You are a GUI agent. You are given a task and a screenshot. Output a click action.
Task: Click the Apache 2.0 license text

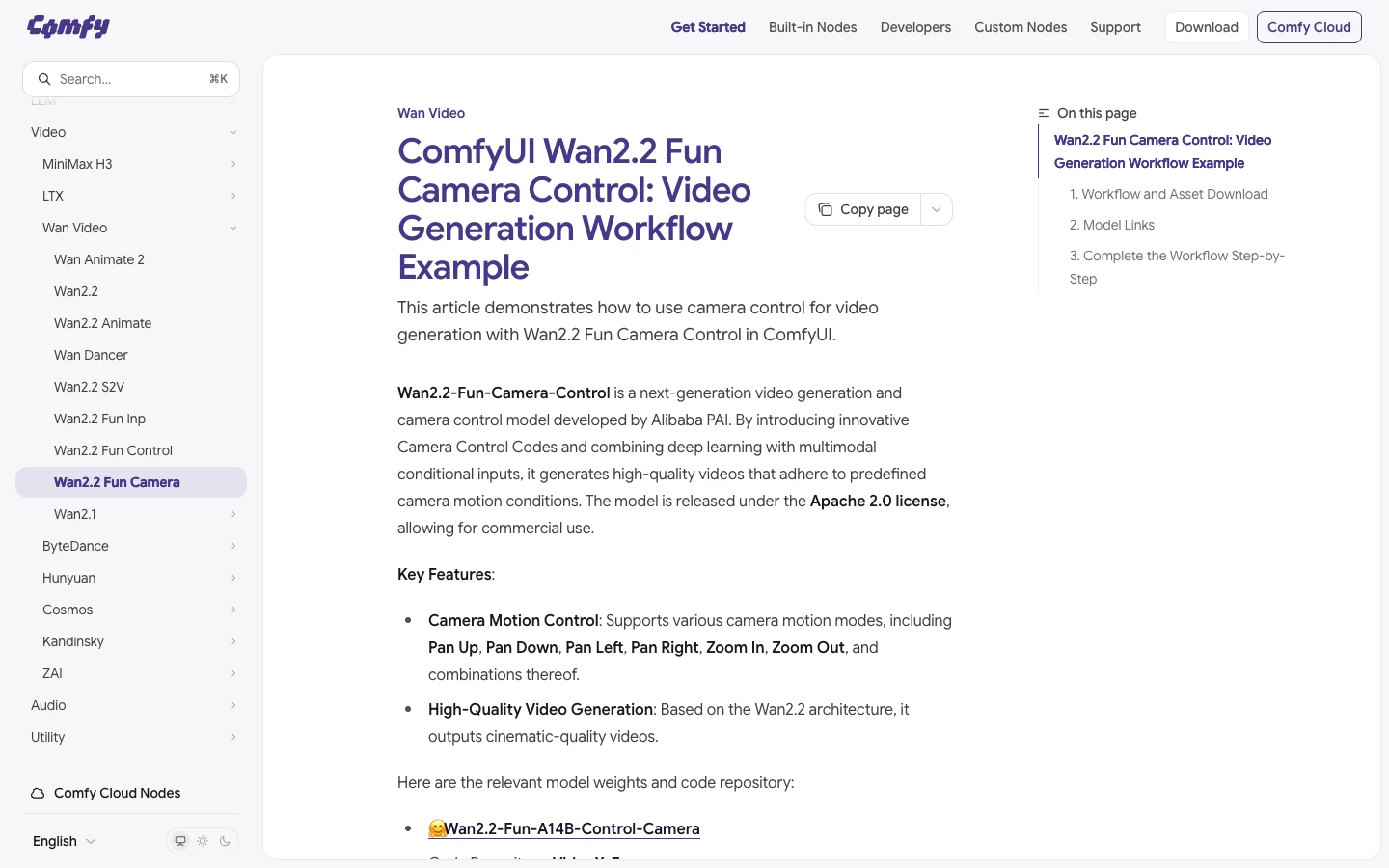coord(878,501)
